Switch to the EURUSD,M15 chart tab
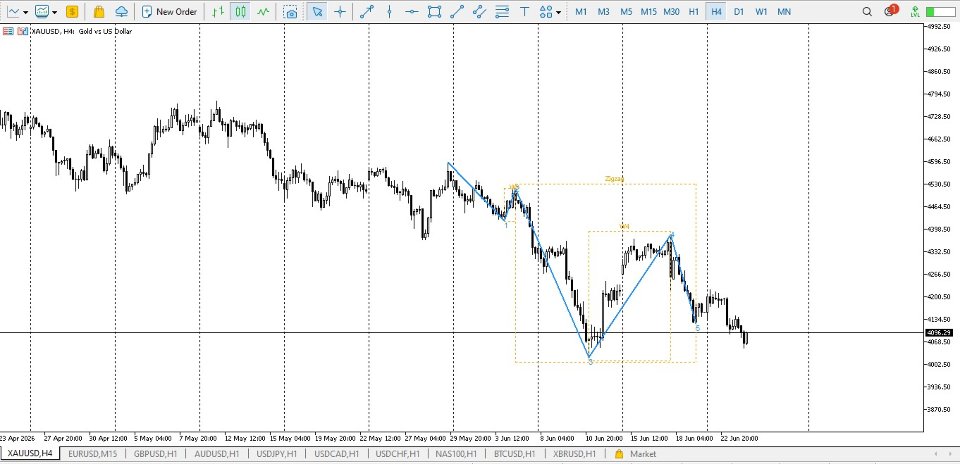This screenshot has height=464, width=960. point(91,454)
